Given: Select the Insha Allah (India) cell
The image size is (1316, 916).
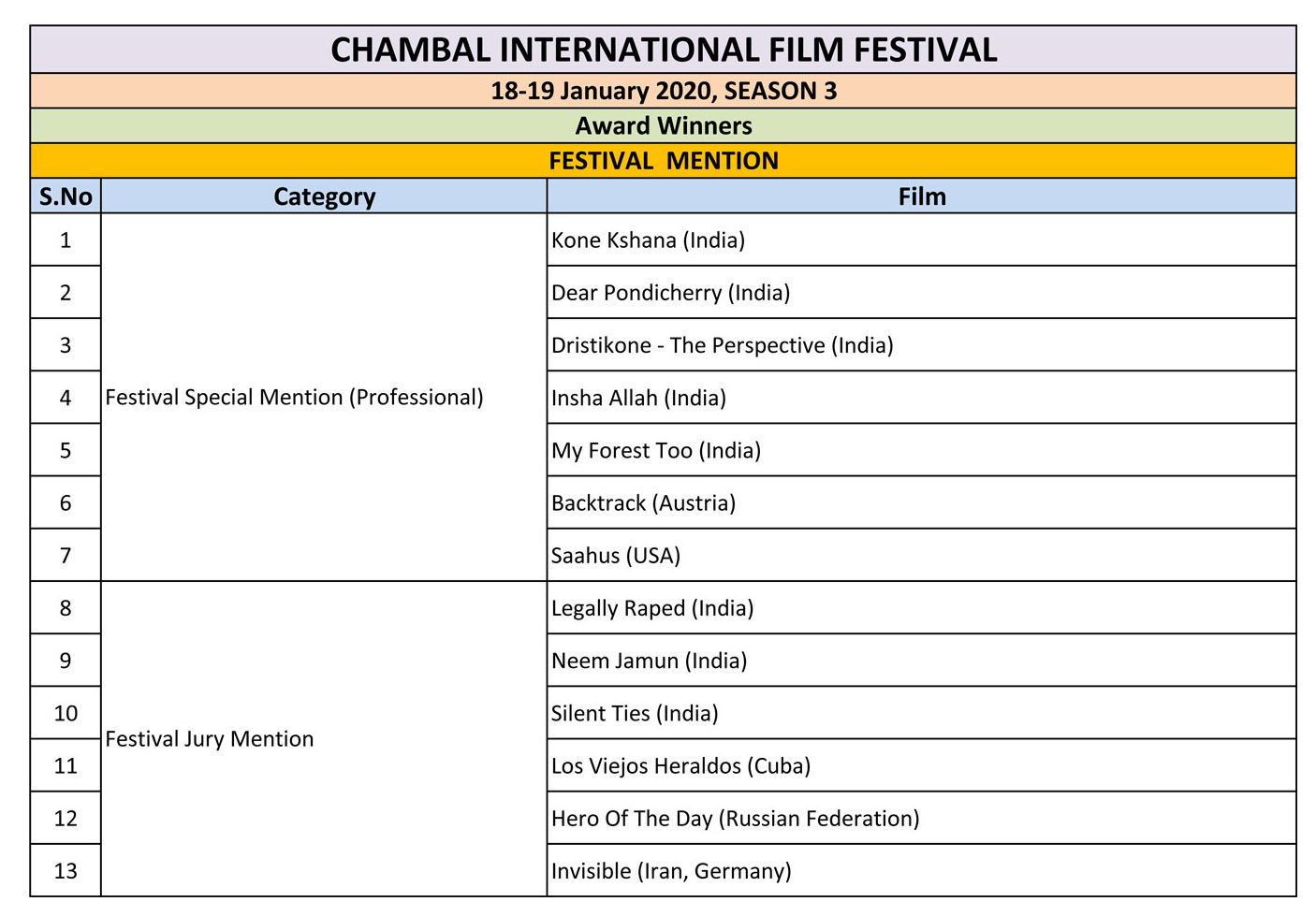Looking at the screenshot, I should click(922, 397).
